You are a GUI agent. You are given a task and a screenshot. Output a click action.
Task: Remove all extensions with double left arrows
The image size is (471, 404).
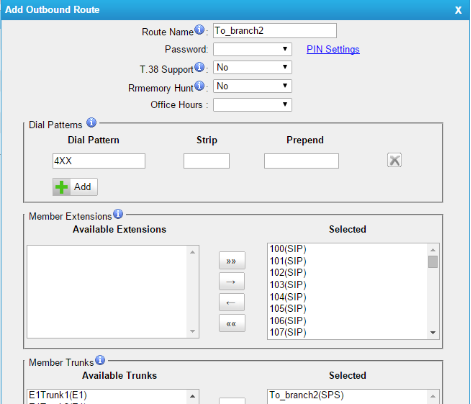(232, 323)
